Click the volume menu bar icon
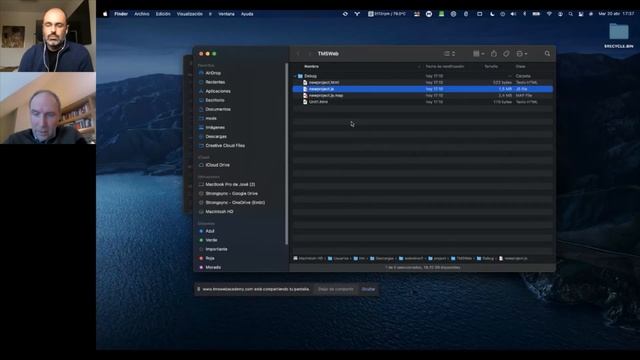 [x=513, y=14]
